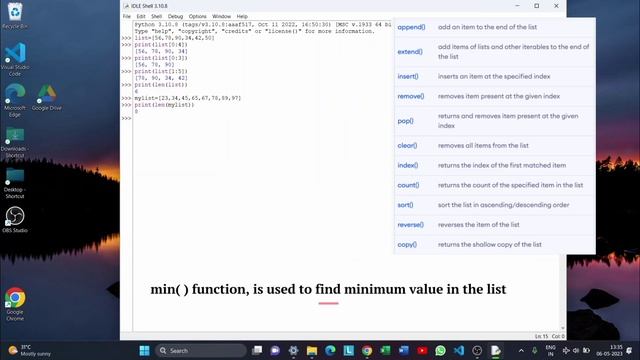Open the Desktop shortcut folder icon
The image size is (640, 360).
pos(15,183)
